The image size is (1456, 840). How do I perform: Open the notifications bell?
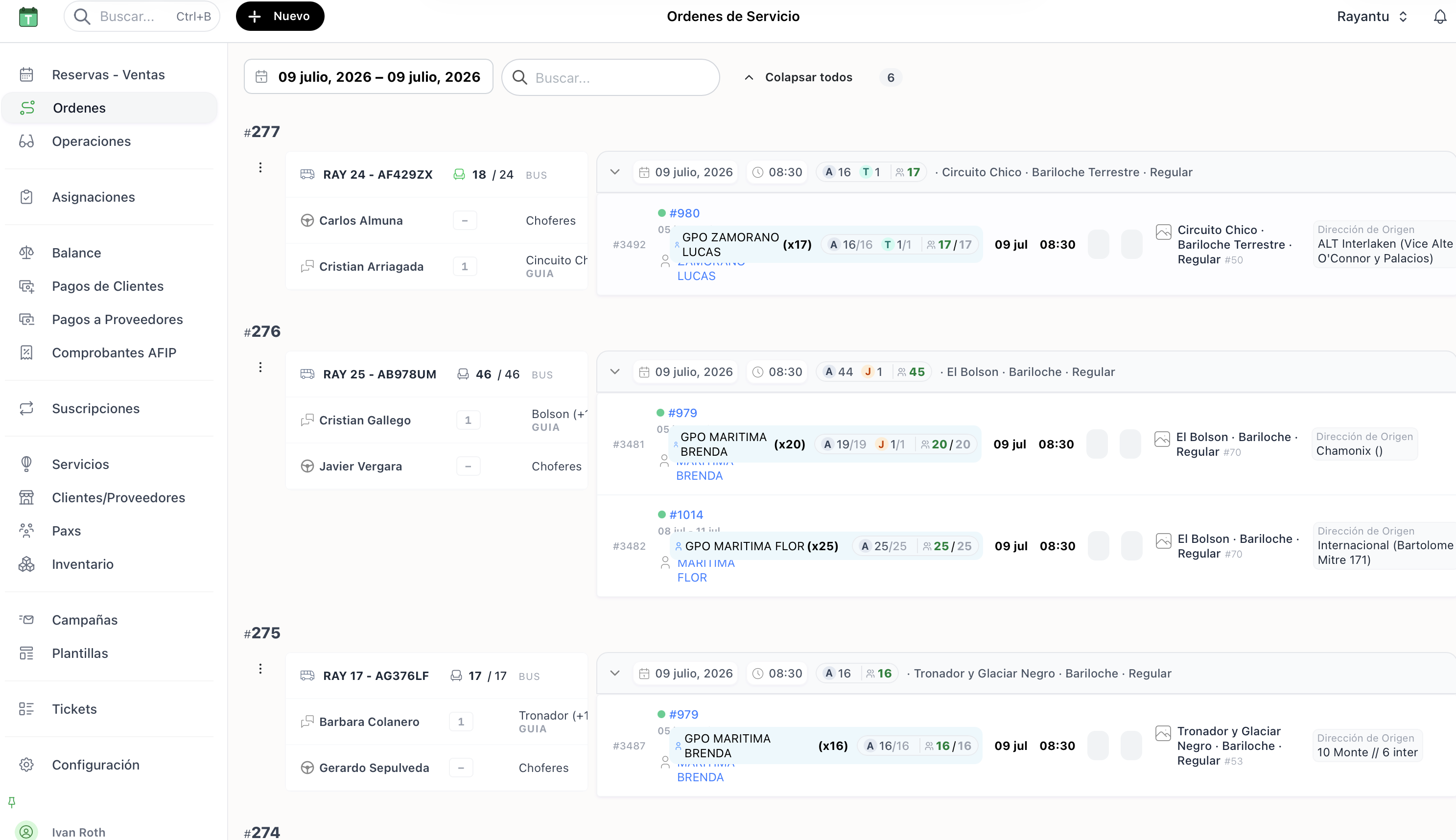point(1440,17)
